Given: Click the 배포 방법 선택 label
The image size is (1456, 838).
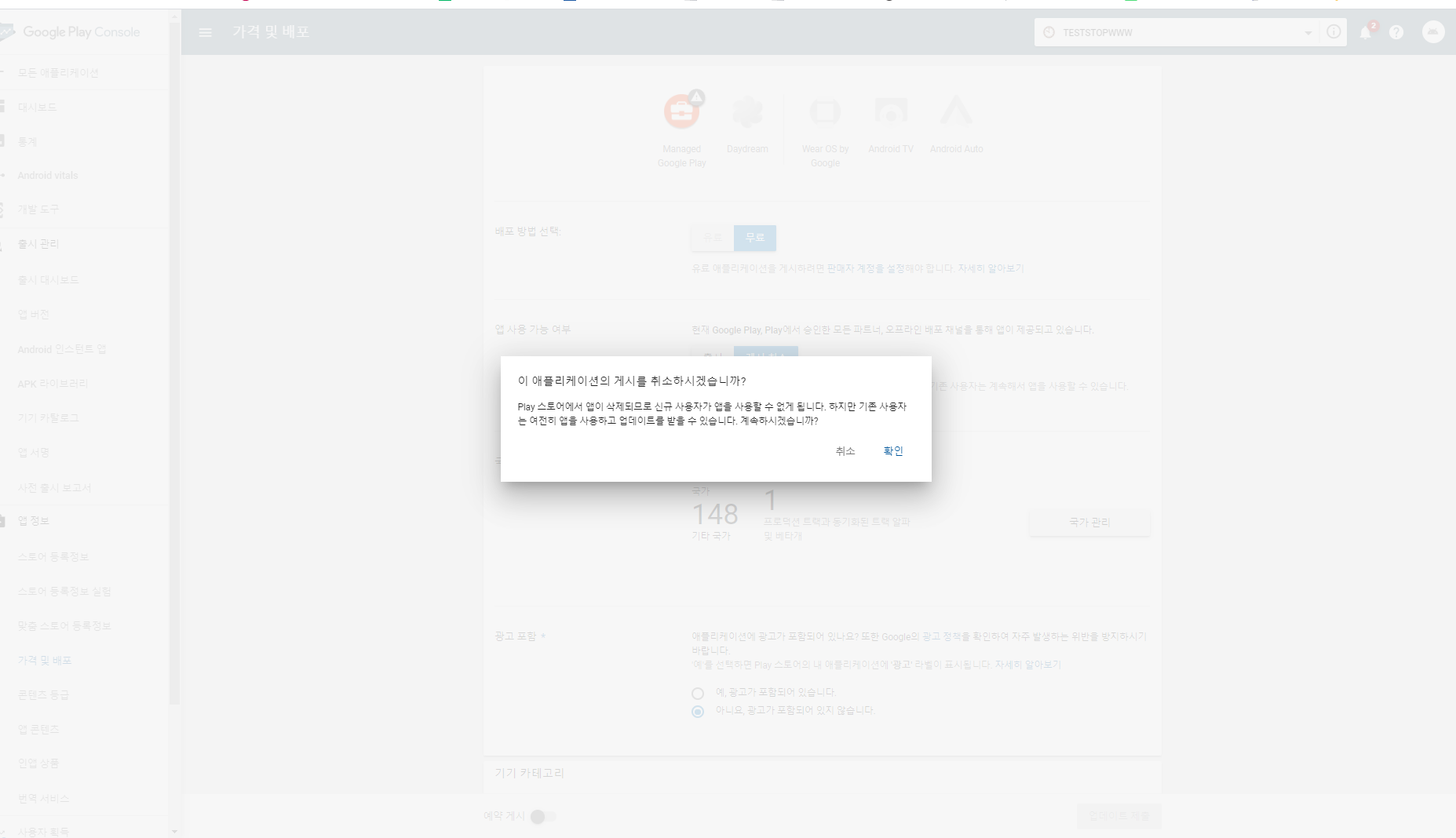Looking at the screenshot, I should point(528,231).
